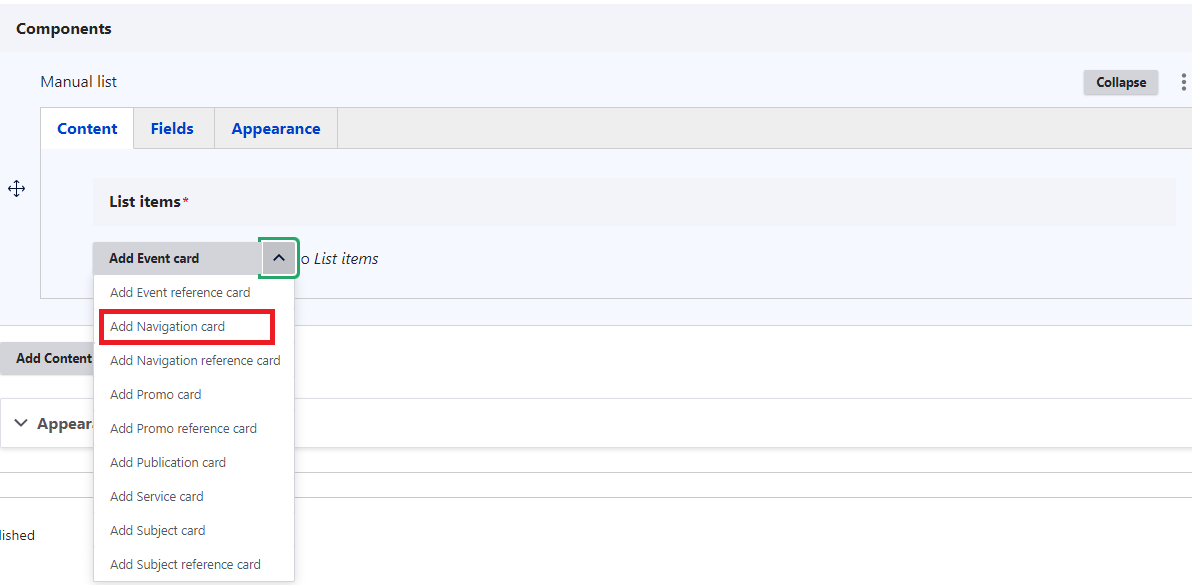Image resolution: width=1192 pixels, height=585 pixels.
Task: Switch to the Fields tab
Action: pyautogui.click(x=172, y=129)
